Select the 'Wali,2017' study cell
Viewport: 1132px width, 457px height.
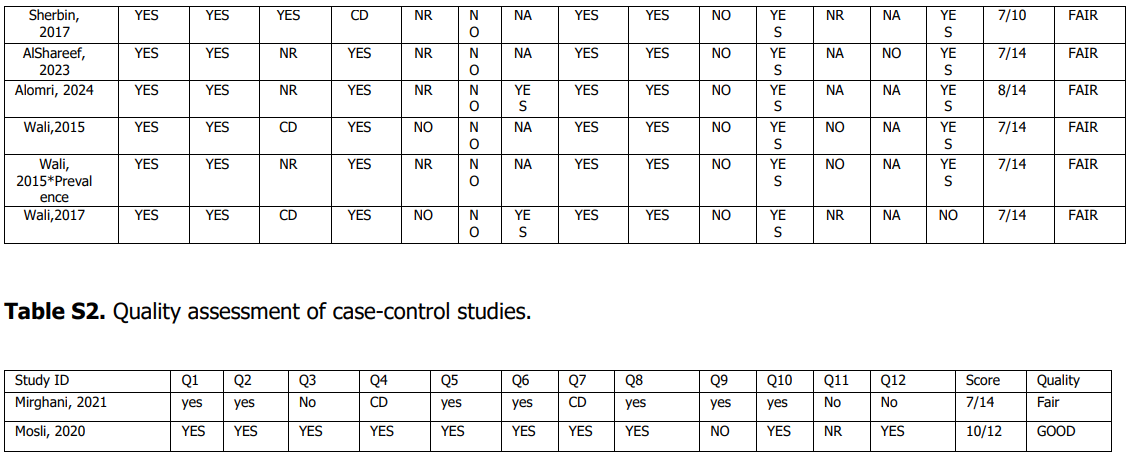[x=60, y=215]
